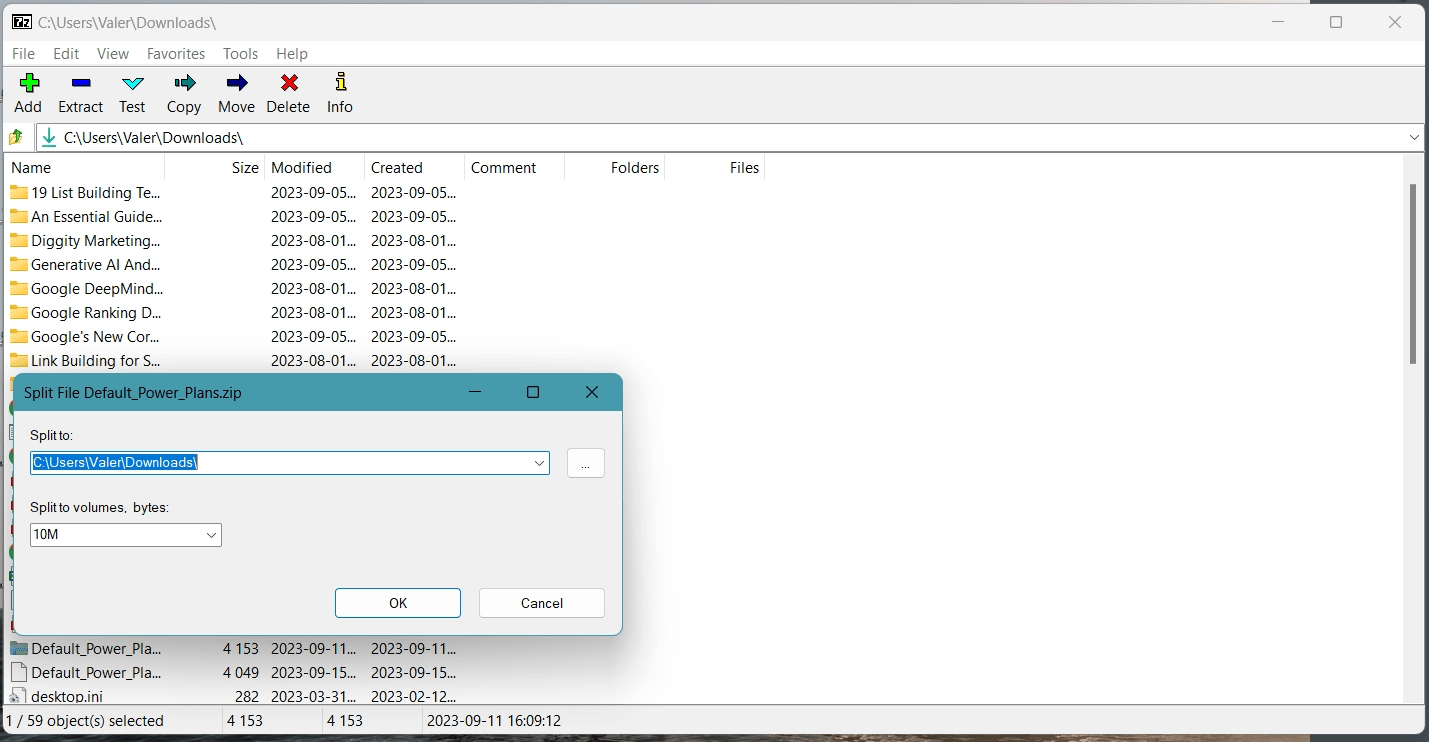Open the Tools menu
This screenshot has width=1429, height=742.
click(x=241, y=54)
